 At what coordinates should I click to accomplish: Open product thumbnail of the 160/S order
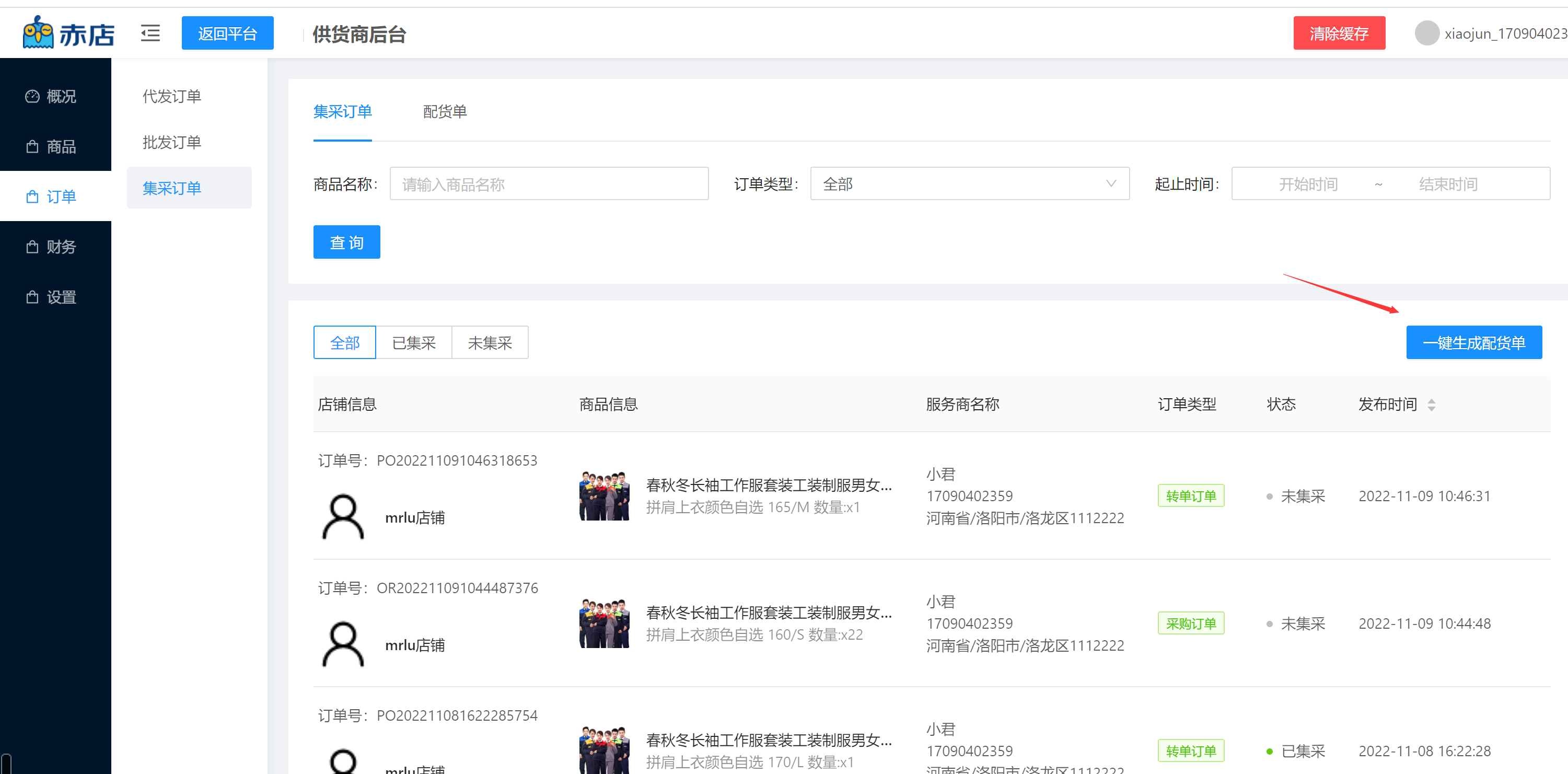604,623
